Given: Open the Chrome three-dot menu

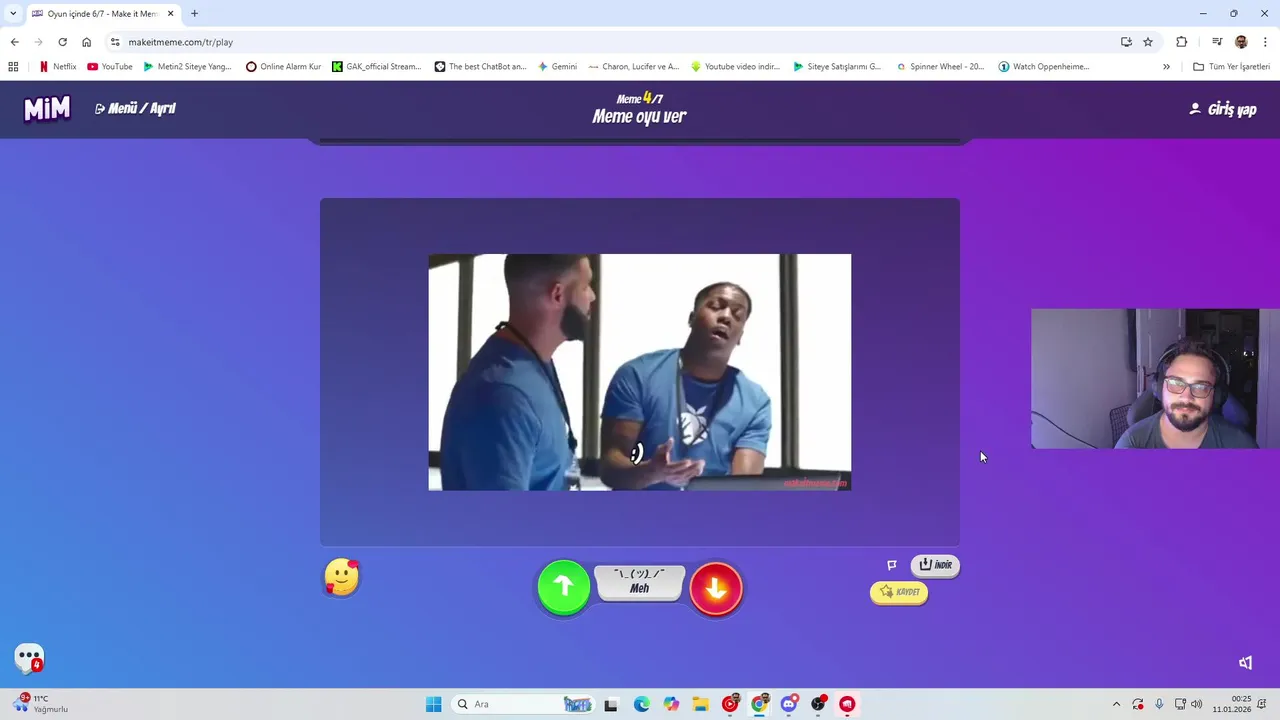Looking at the screenshot, I should click(1265, 42).
